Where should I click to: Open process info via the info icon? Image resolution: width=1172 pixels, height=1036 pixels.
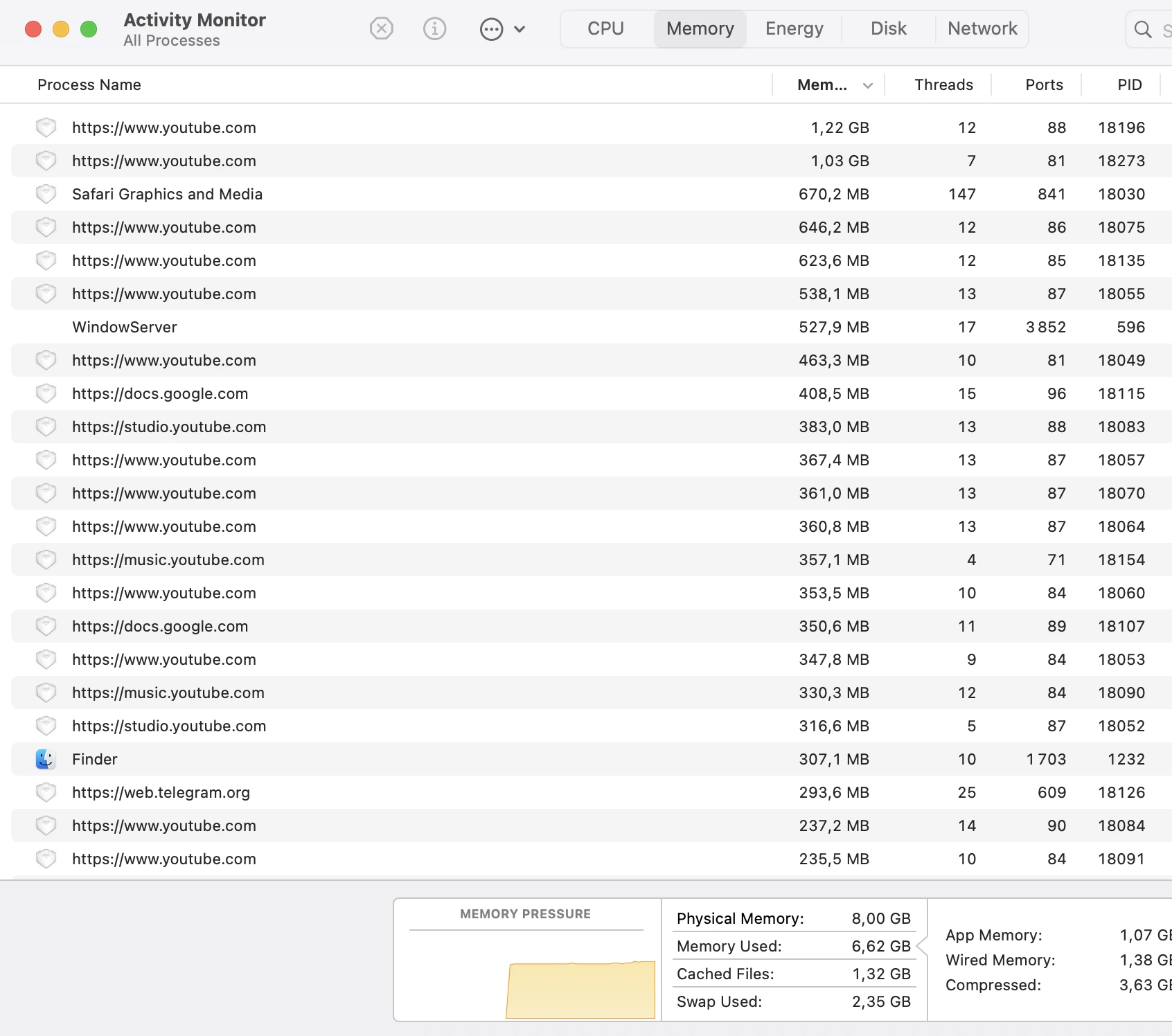[434, 29]
